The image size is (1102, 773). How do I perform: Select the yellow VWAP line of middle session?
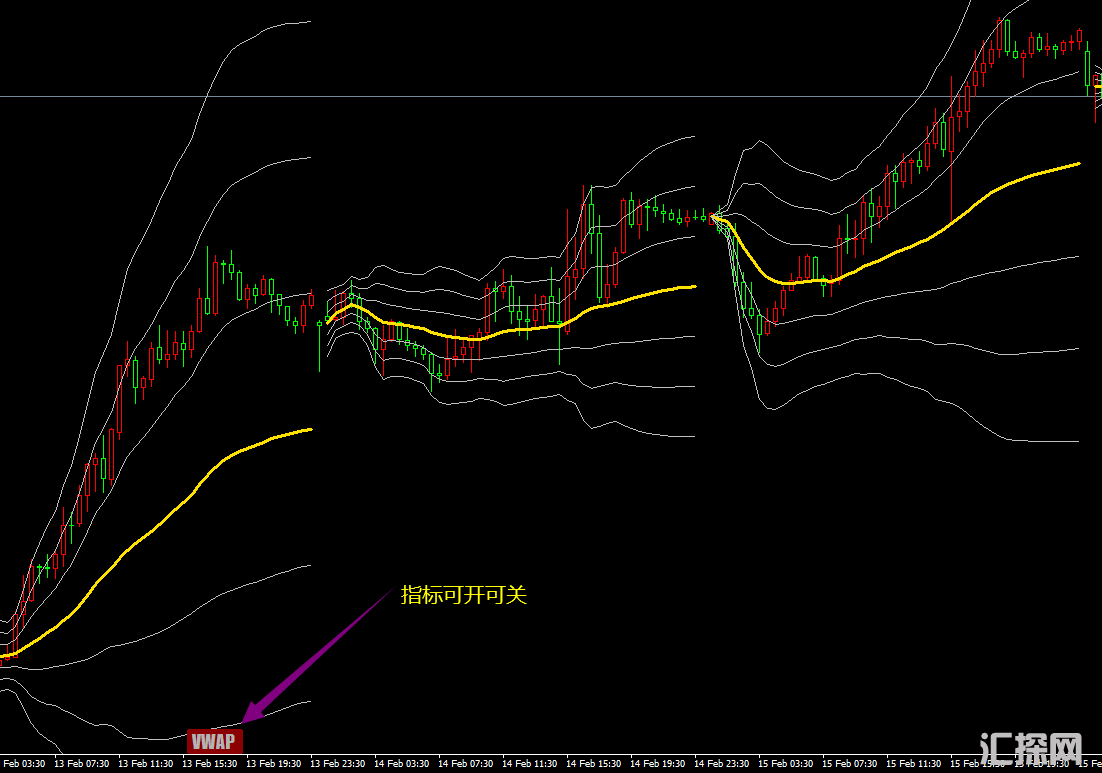click(x=520, y=328)
